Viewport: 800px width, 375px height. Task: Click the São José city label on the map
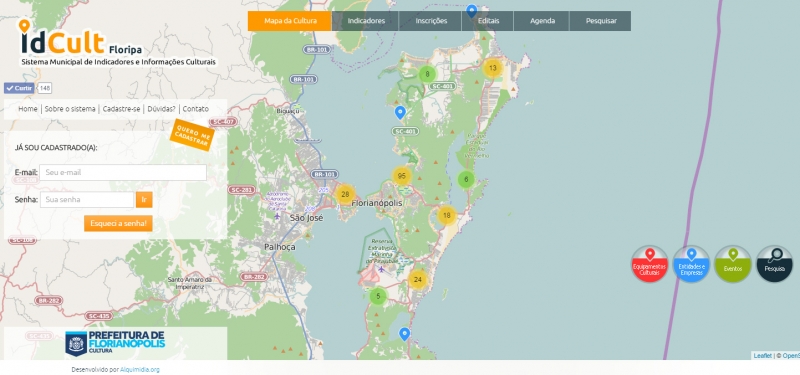click(x=306, y=217)
